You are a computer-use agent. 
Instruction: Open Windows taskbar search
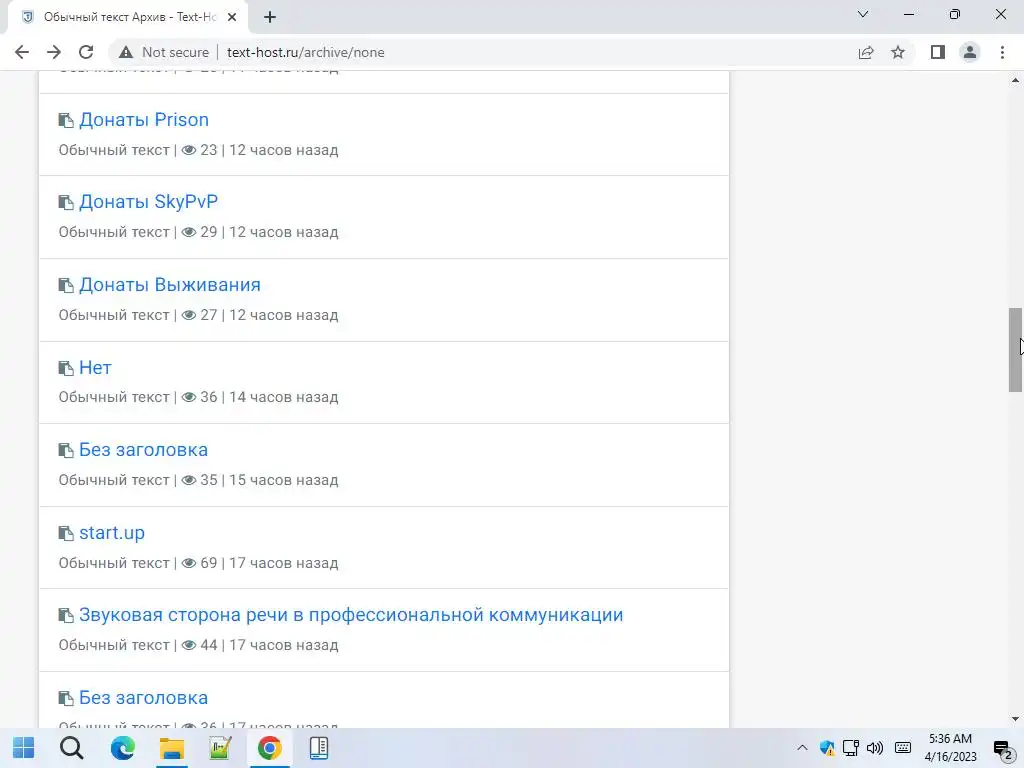pos(72,748)
